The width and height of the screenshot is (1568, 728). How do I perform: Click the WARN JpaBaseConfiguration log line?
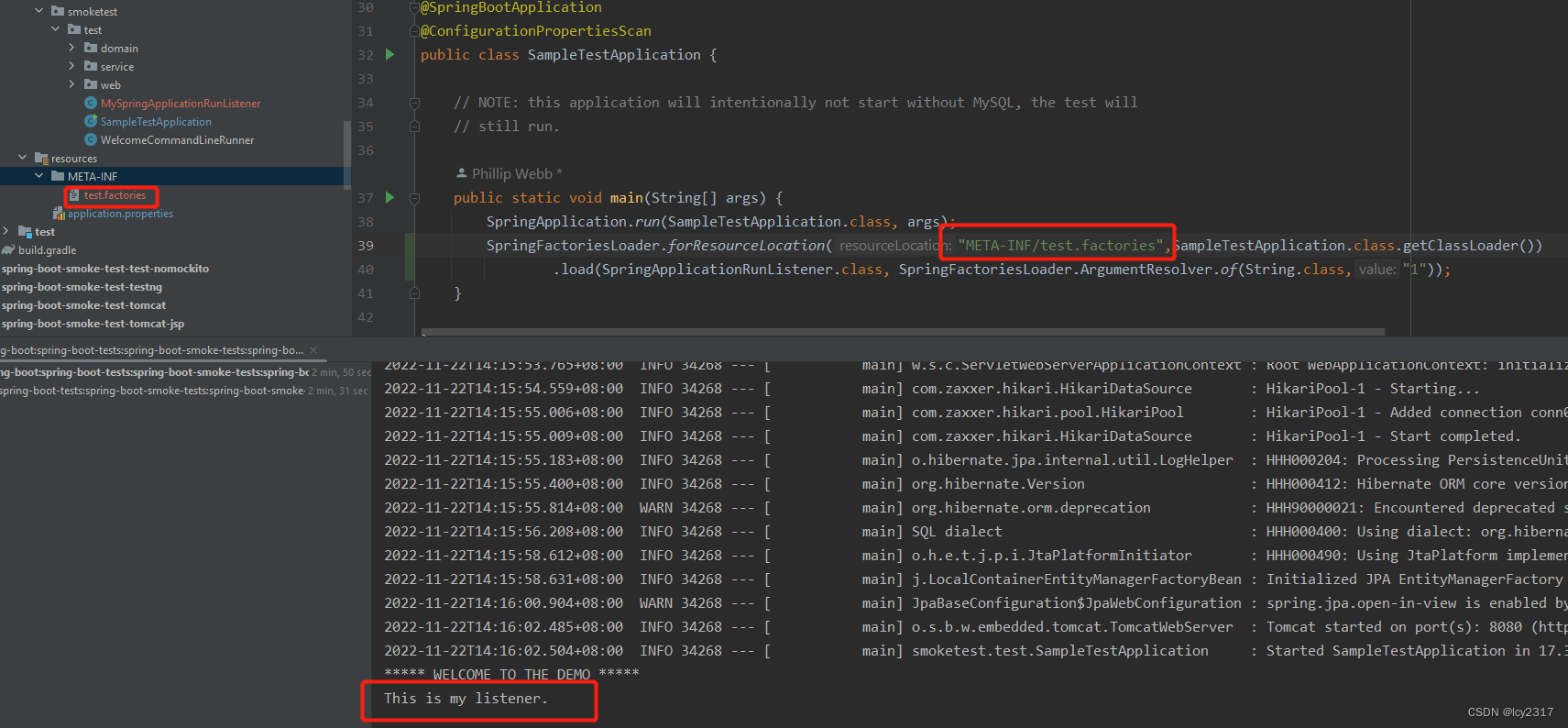[x=975, y=602]
